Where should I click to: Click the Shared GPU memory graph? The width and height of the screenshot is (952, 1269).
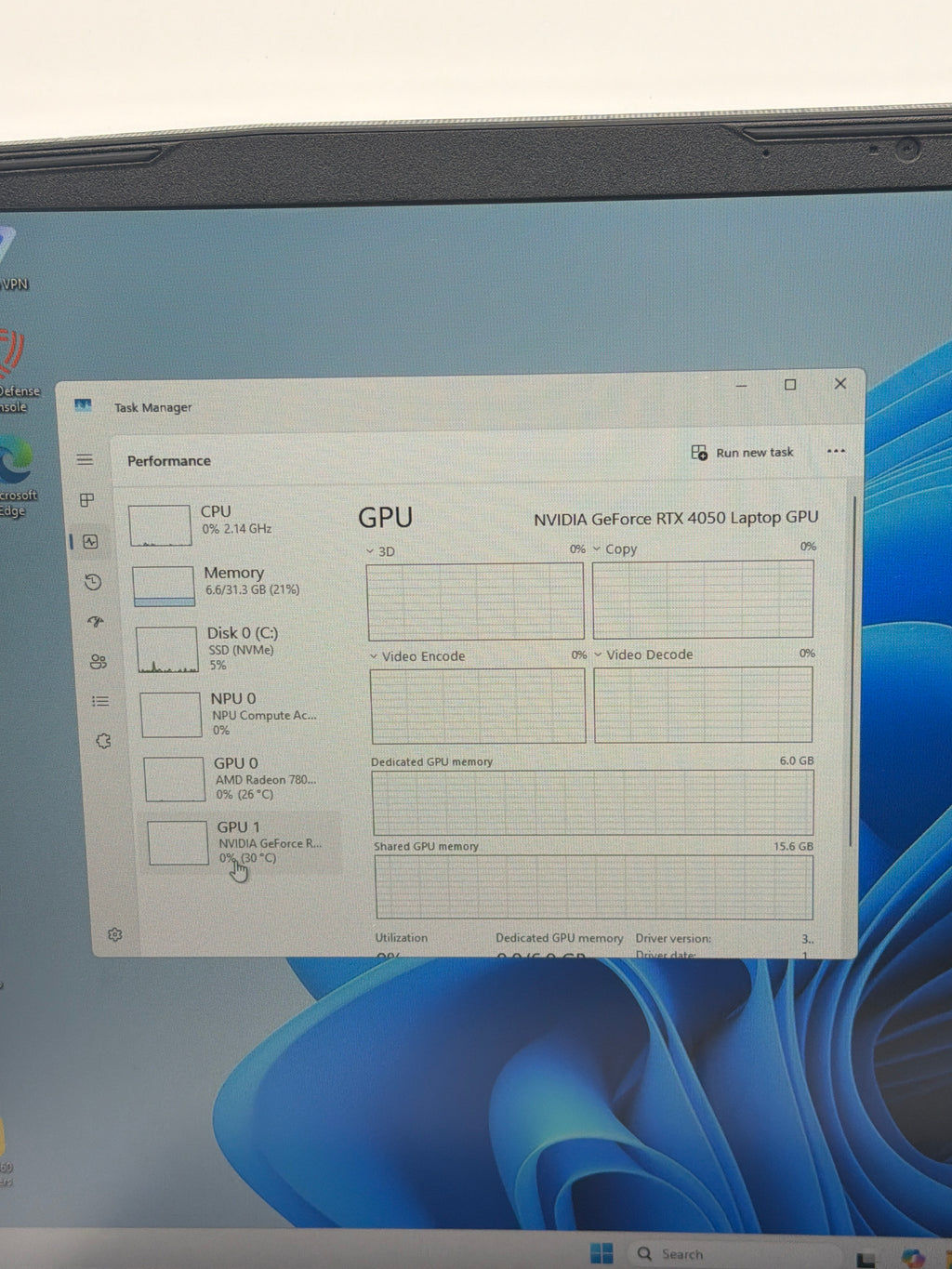point(594,887)
